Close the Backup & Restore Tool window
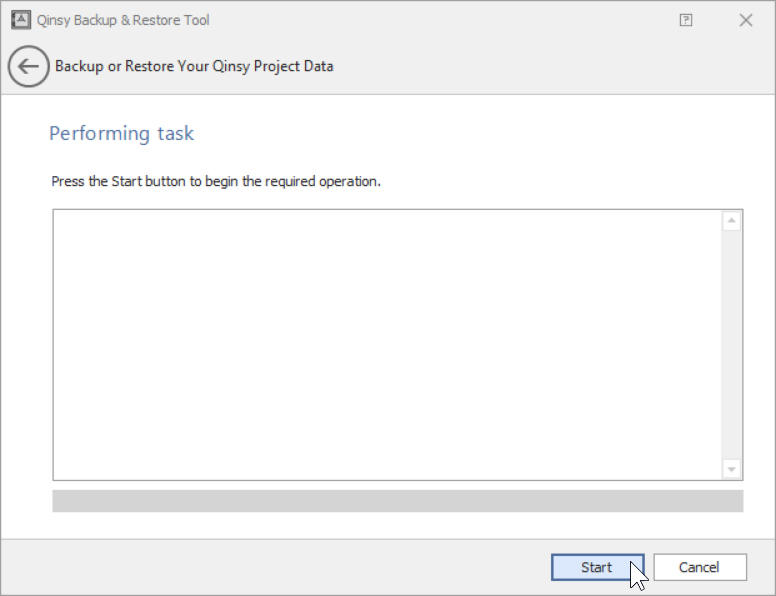The image size is (776, 596). tap(745, 20)
